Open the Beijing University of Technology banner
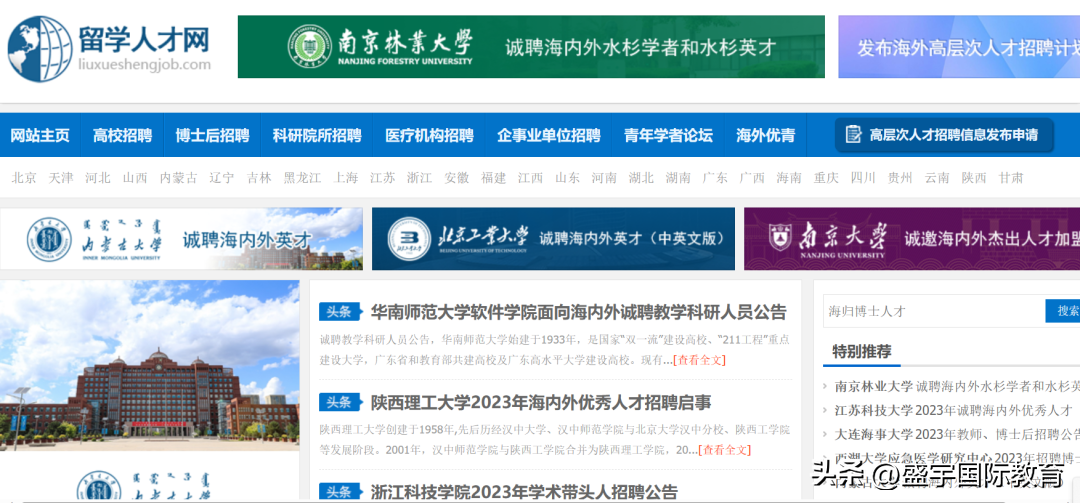The image size is (1080, 503). pyautogui.click(x=553, y=238)
